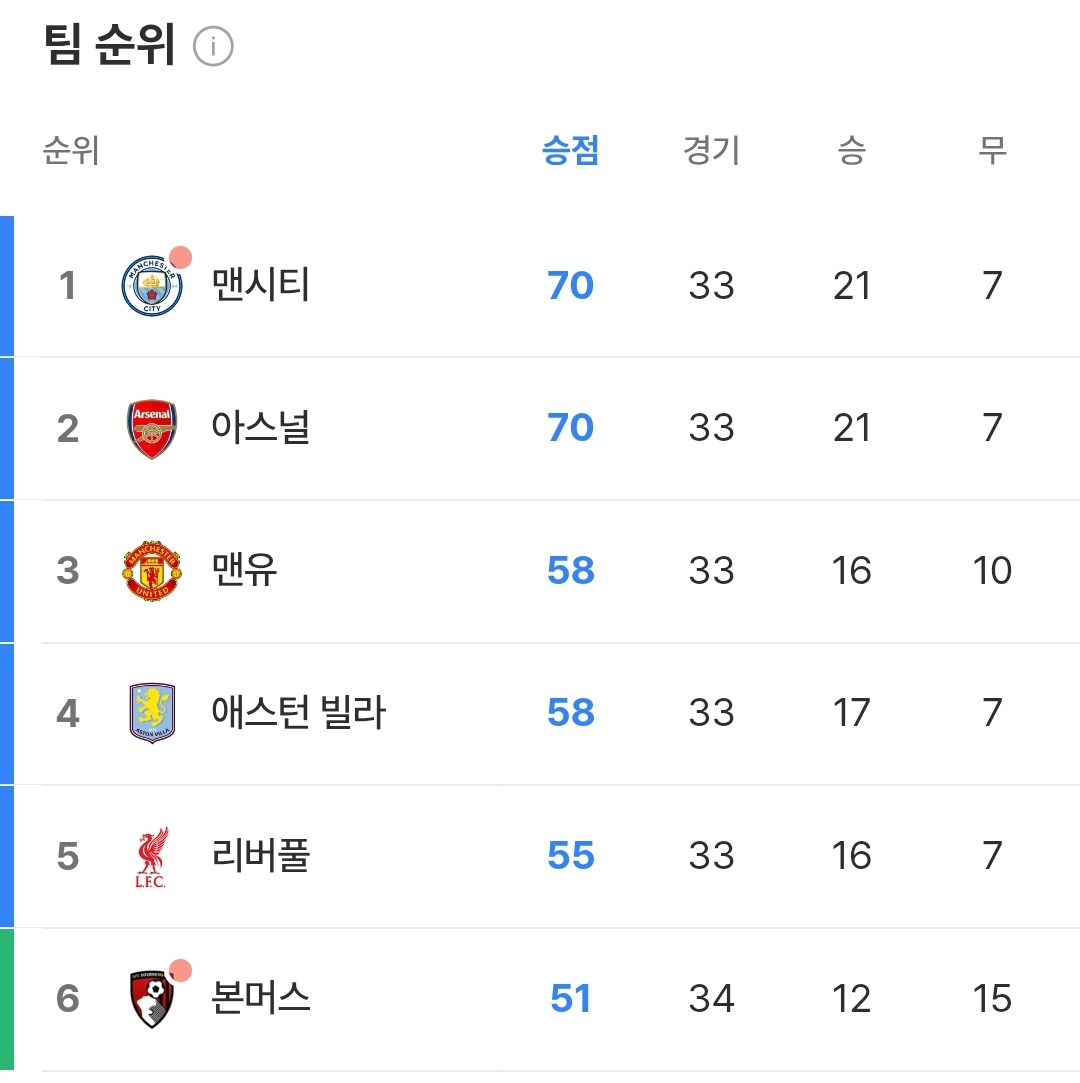The image size is (1080, 1083).
Task: Choose the 무 column header
Action: pyautogui.click(x=992, y=151)
